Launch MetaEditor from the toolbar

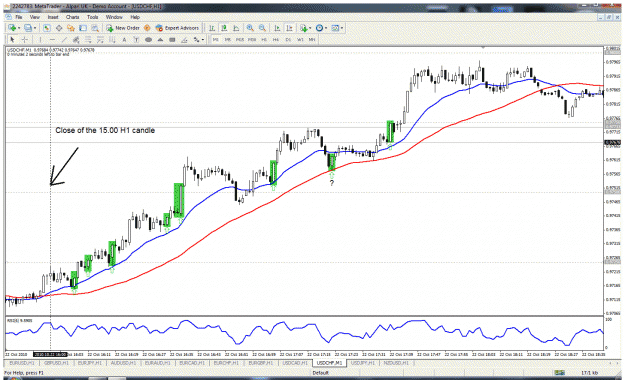coord(147,28)
